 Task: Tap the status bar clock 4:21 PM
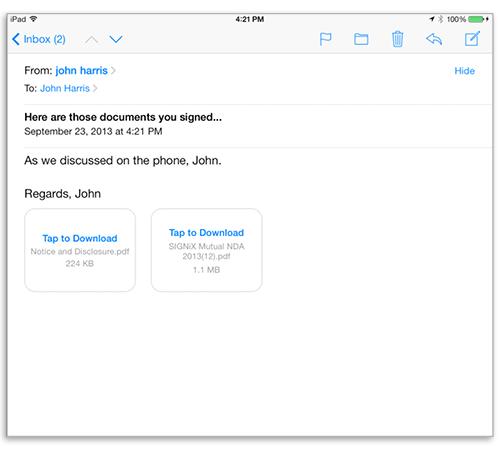[250, 19]
